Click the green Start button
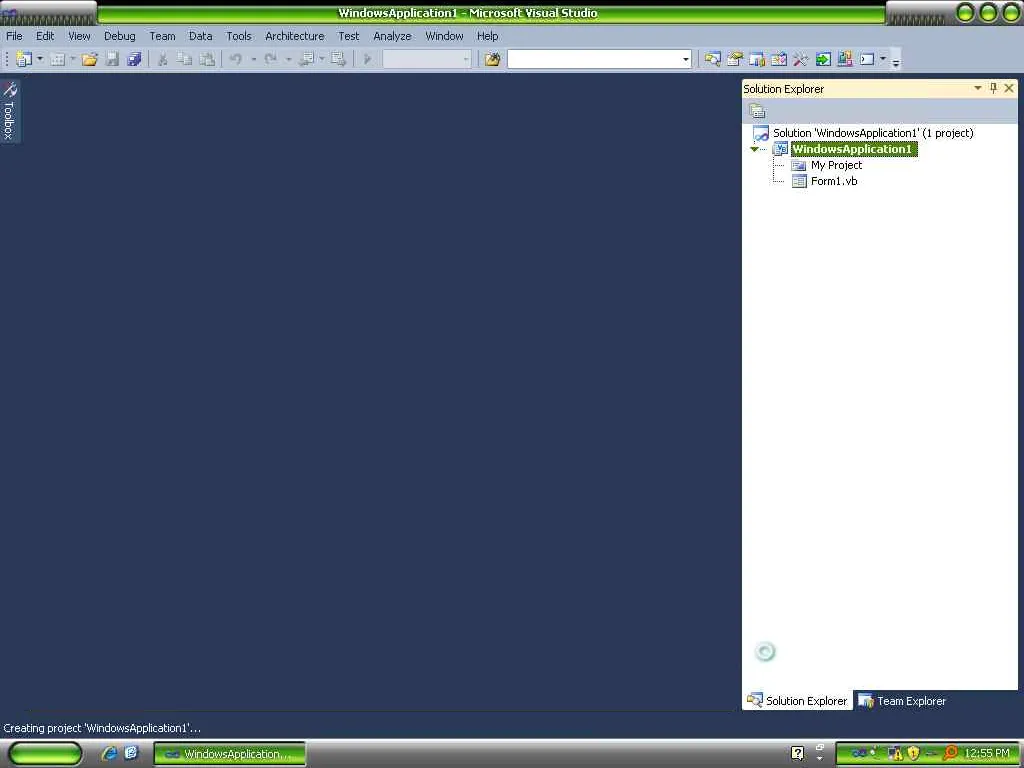 (x=45, y=754)
